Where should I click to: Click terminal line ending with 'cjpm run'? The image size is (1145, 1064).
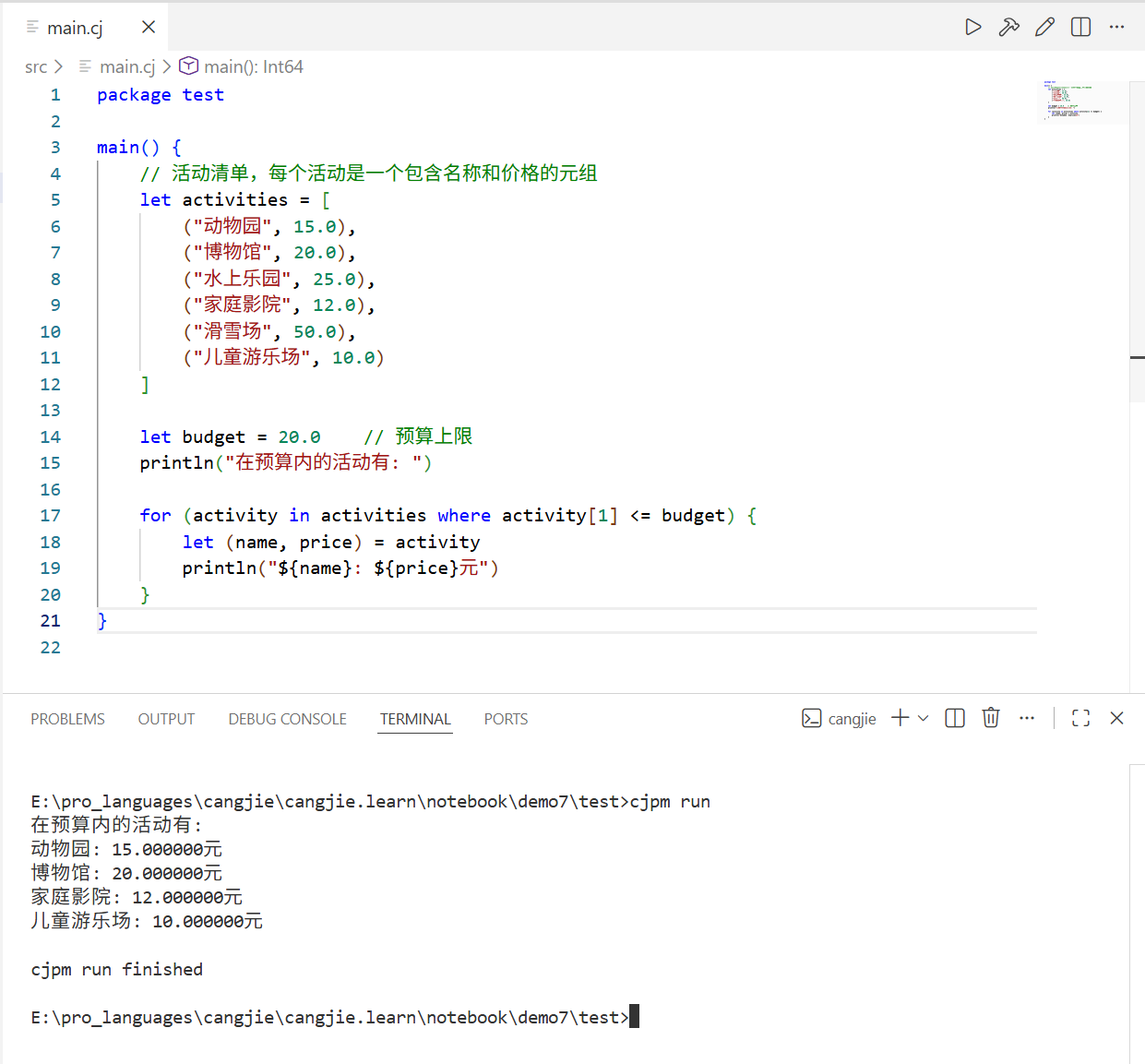(371, 801)
